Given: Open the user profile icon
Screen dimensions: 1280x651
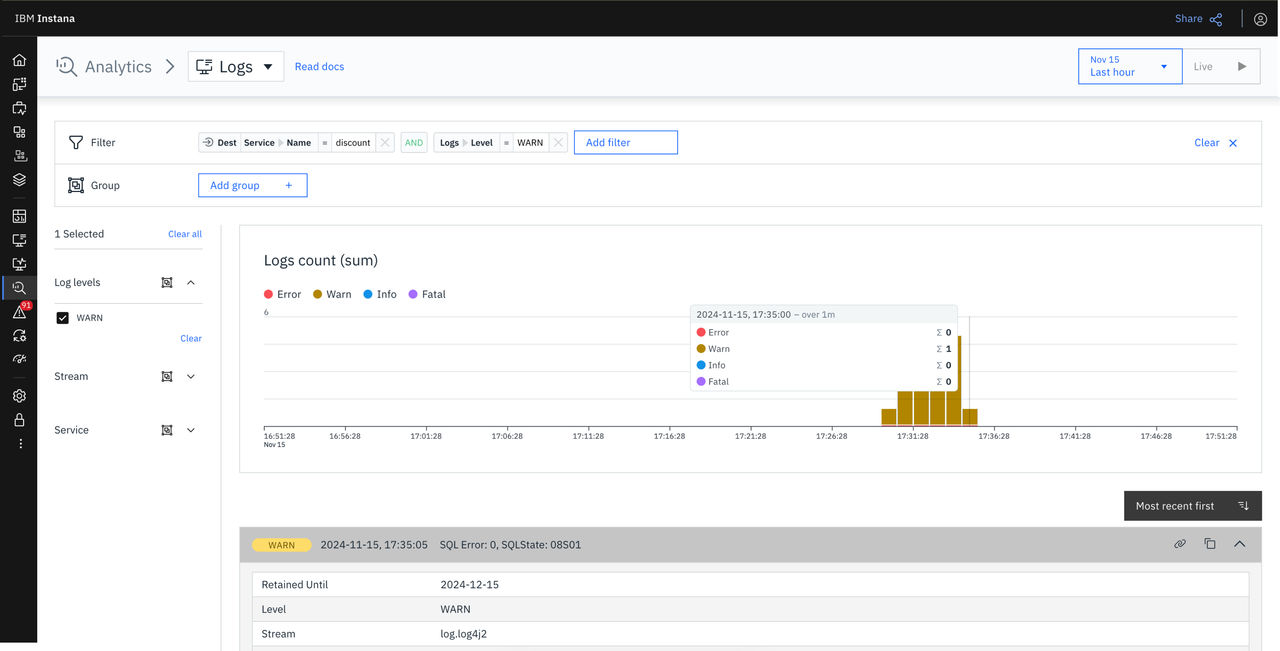Looking at the screenshot, I should 1260,19.
